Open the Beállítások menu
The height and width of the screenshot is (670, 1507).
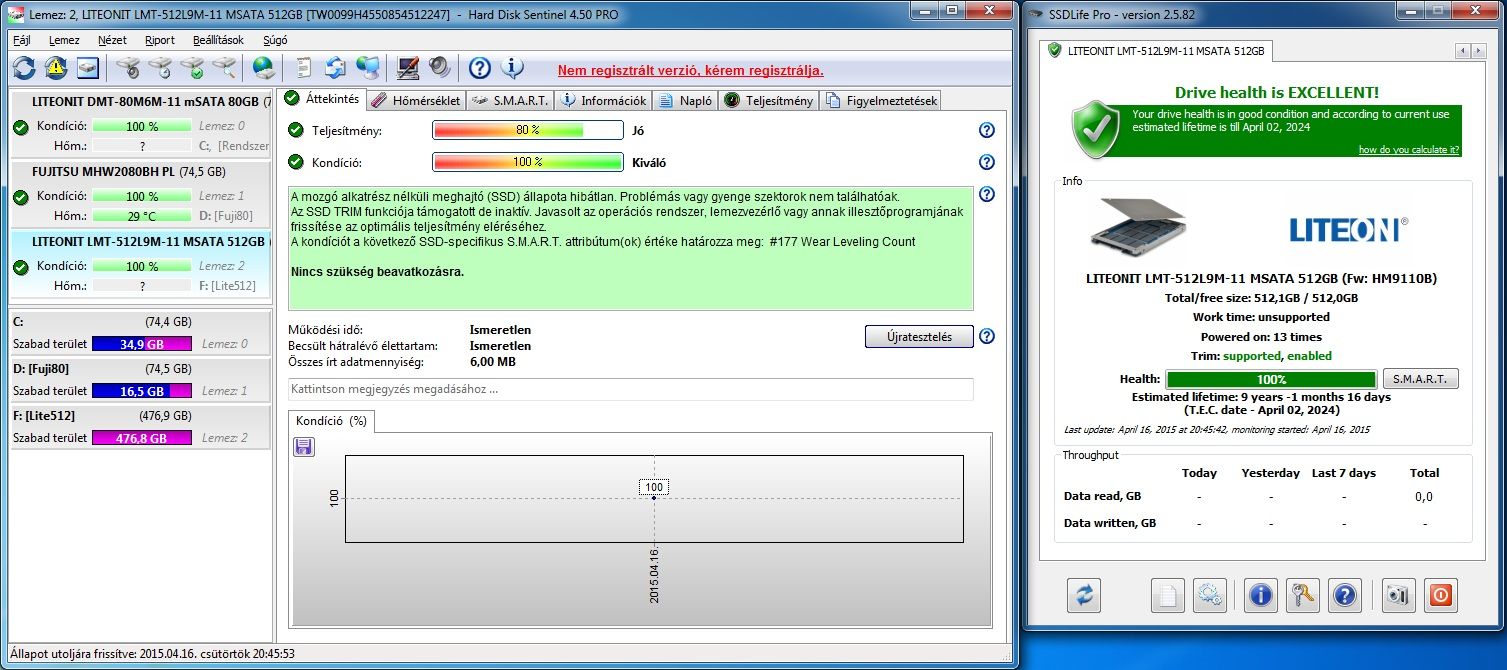point(218,40)
